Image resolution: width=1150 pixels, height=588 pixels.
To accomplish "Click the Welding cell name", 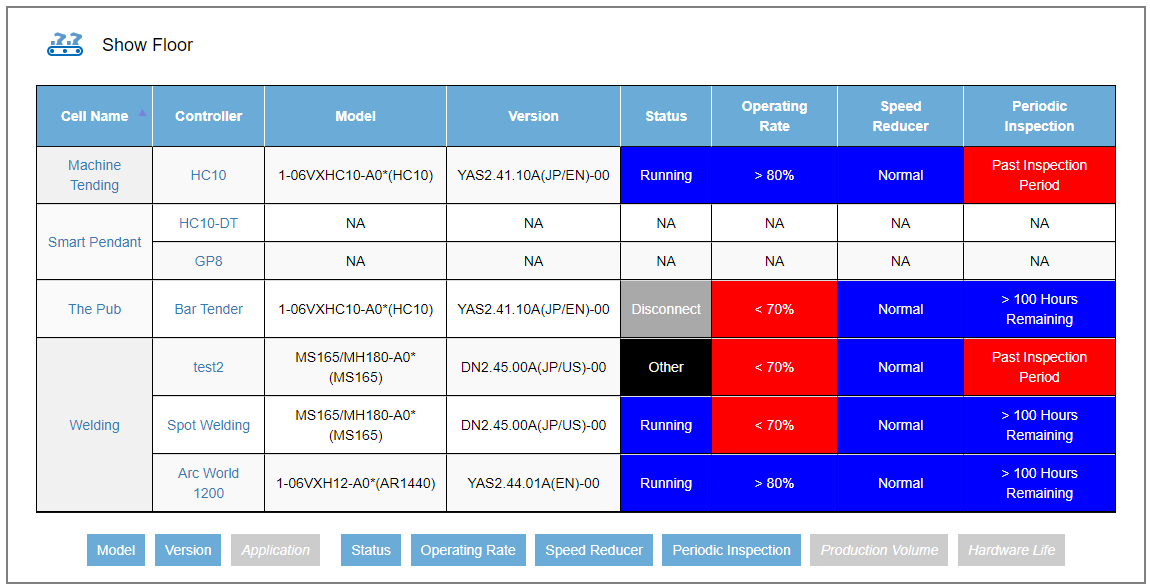I will [94, 425].
